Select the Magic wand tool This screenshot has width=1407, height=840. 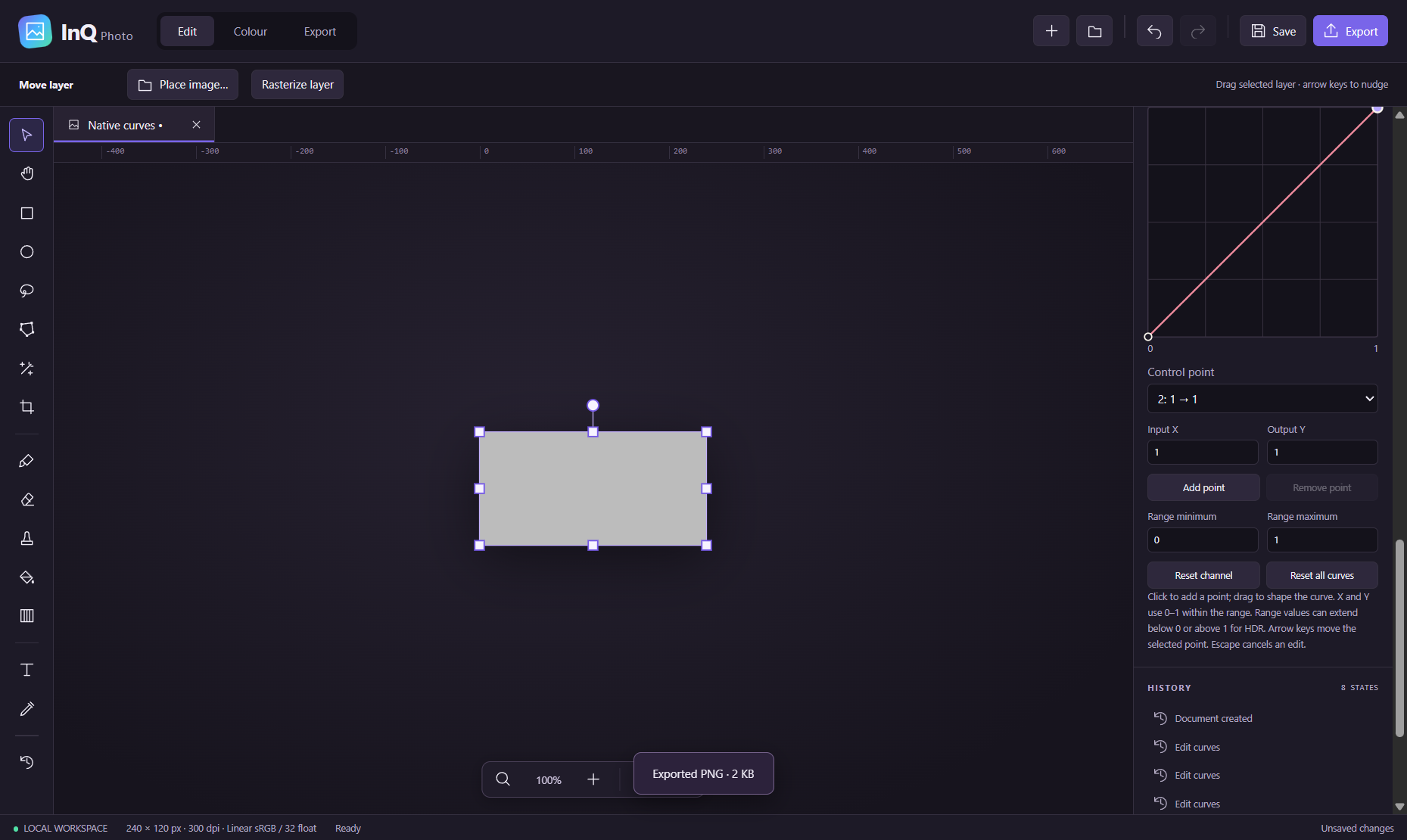point(26,369)
